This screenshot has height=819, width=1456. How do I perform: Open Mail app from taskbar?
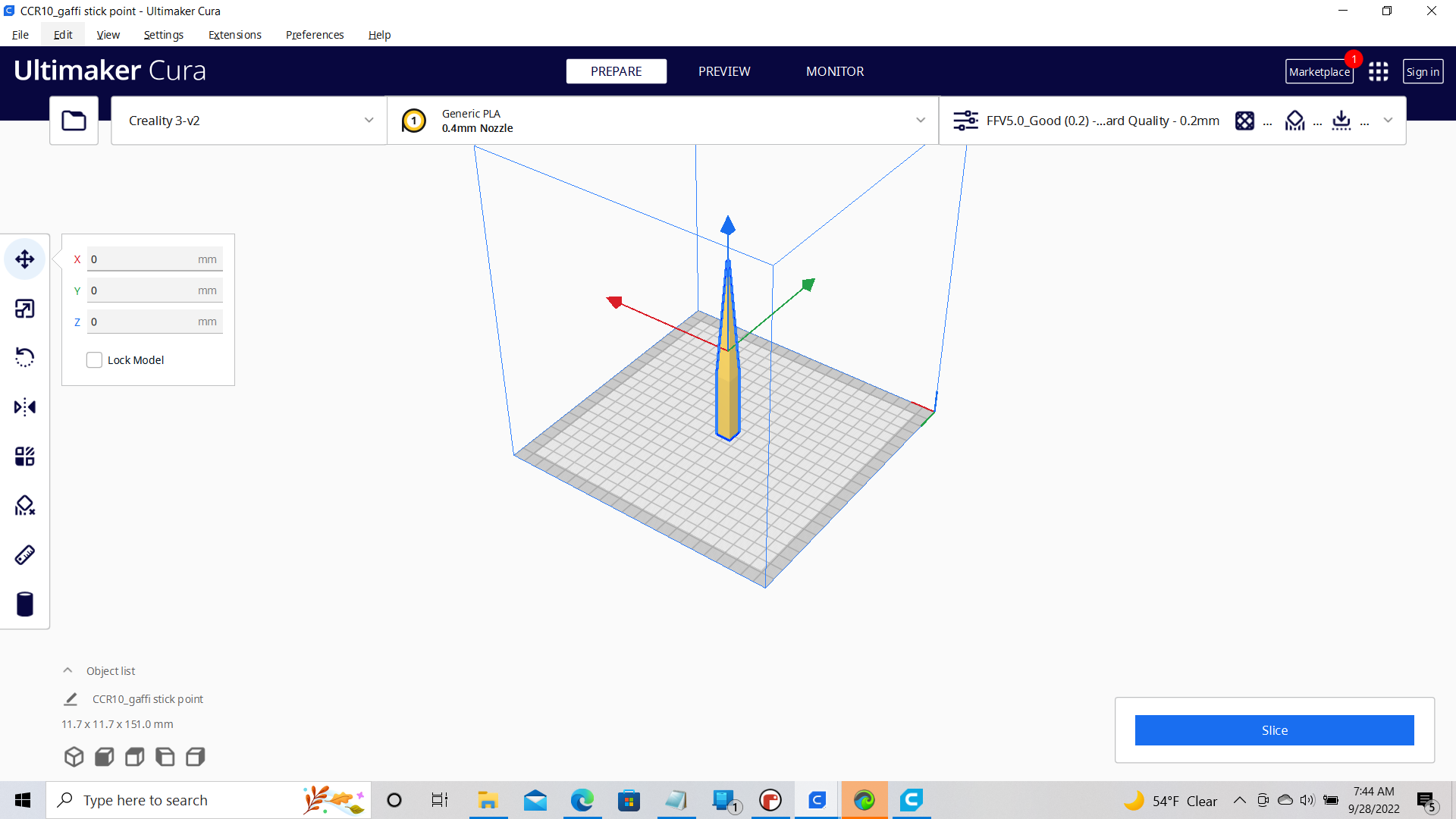tap(535, 800)
